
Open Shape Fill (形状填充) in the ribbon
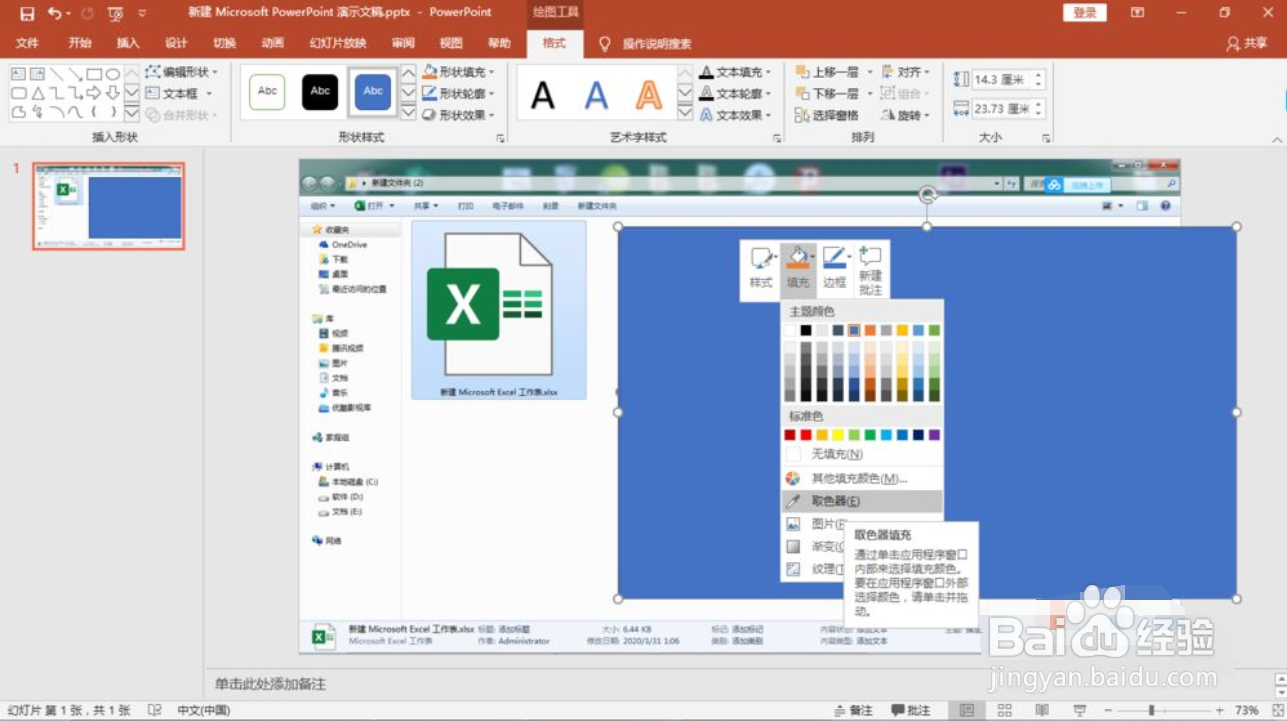pos(458,72)
